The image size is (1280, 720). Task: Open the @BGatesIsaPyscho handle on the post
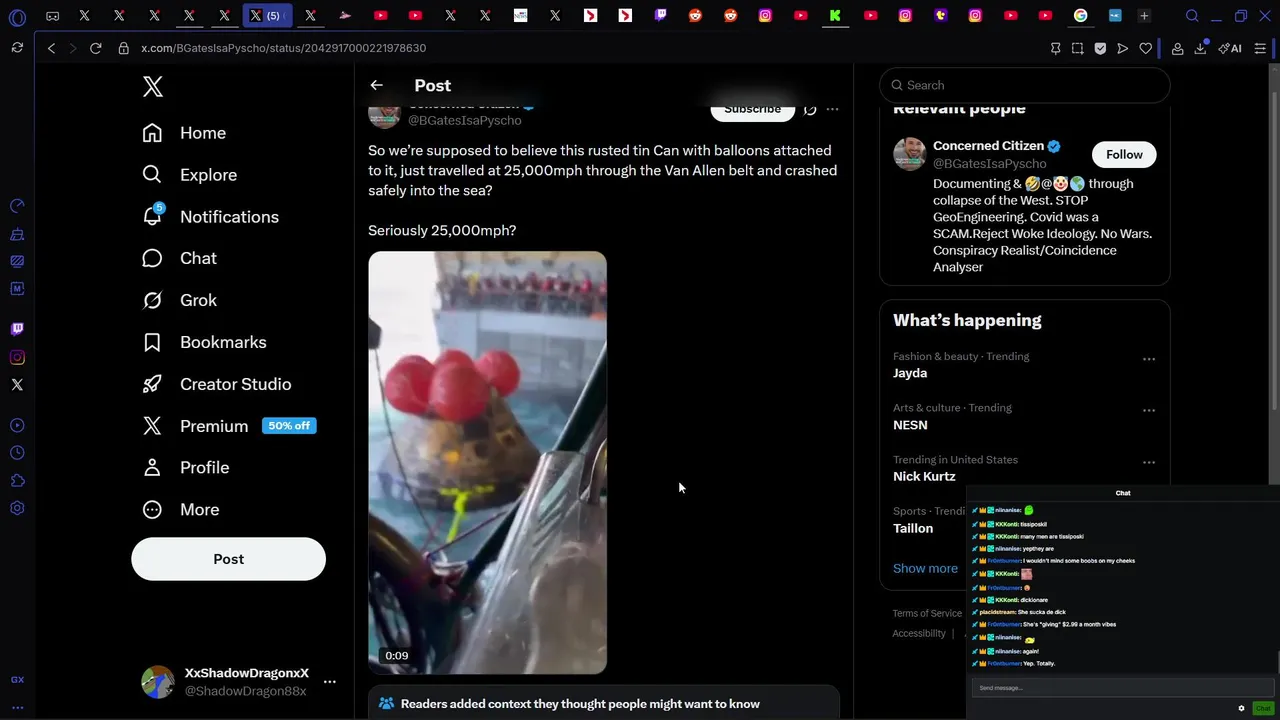[x=464, y=120]
